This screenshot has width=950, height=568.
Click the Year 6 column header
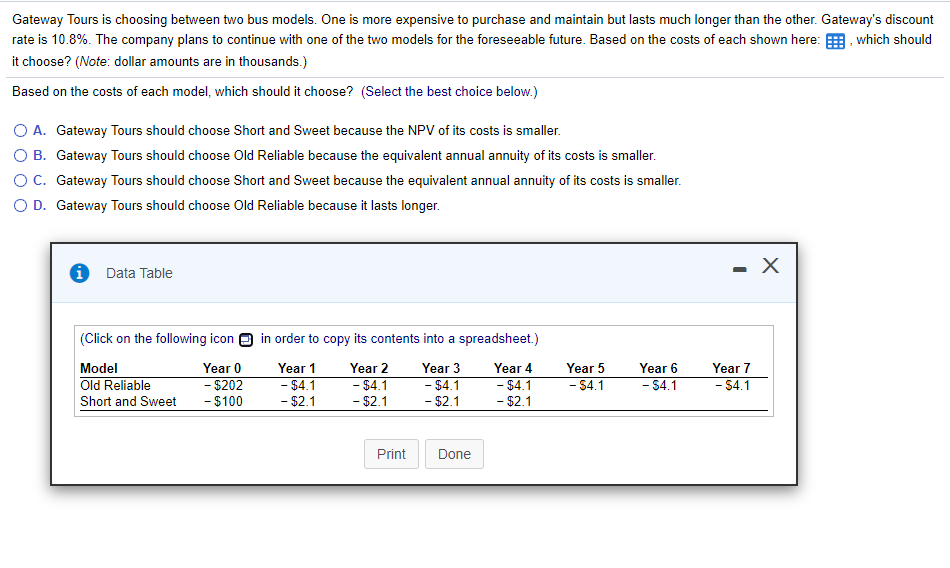pyautogui.click(x=659, y=369)
